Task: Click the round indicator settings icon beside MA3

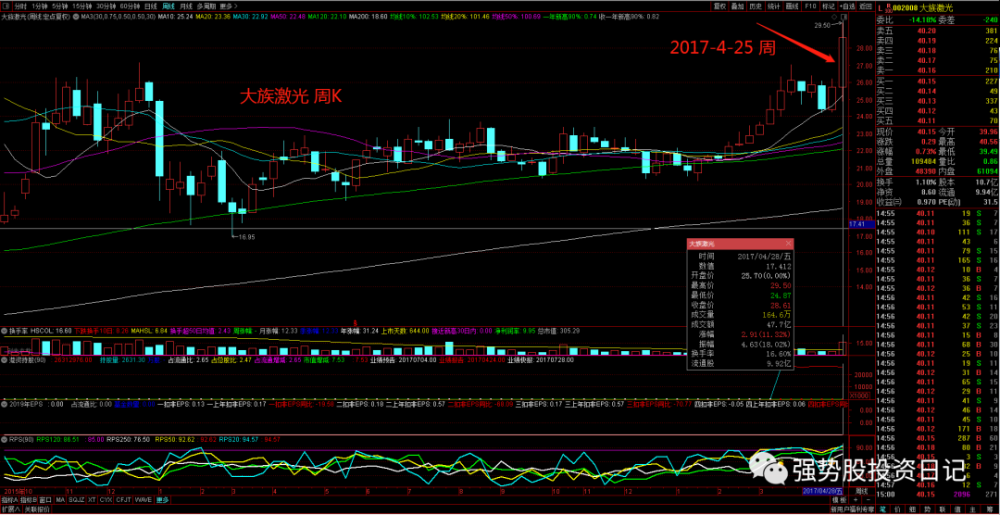Action: pyautogui.click(x=75, y=17)
